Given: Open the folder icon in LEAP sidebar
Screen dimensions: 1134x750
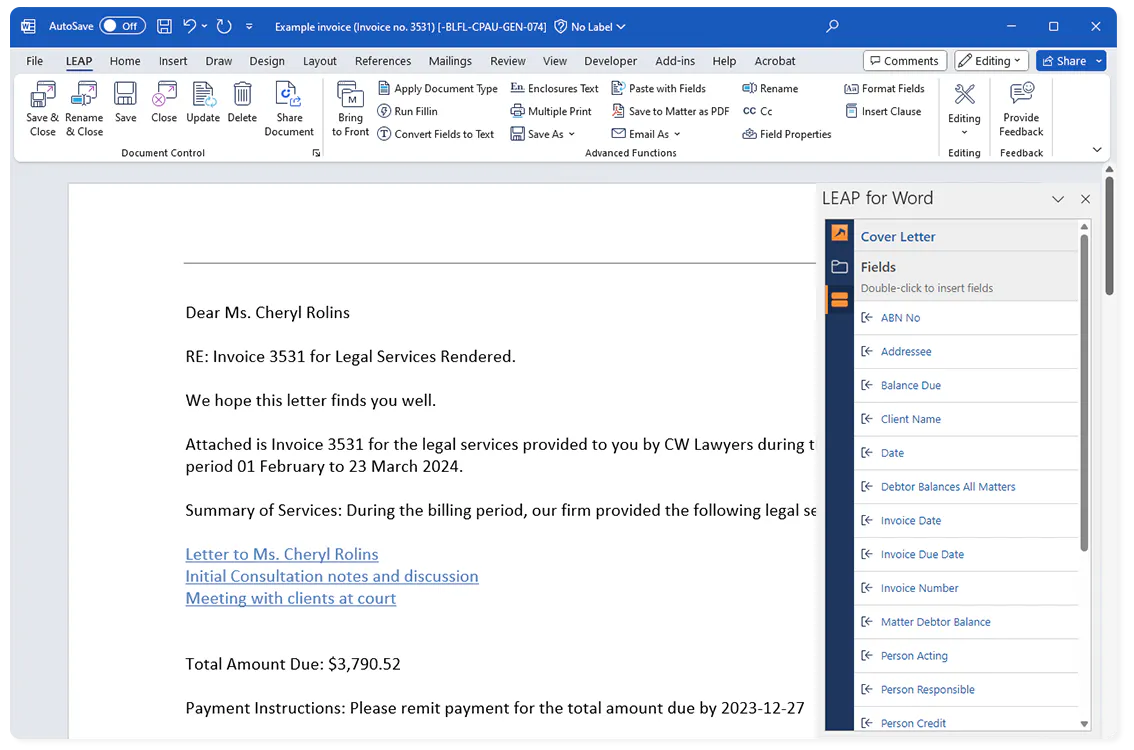Looking at the screenshot, I should click(839, 267).
